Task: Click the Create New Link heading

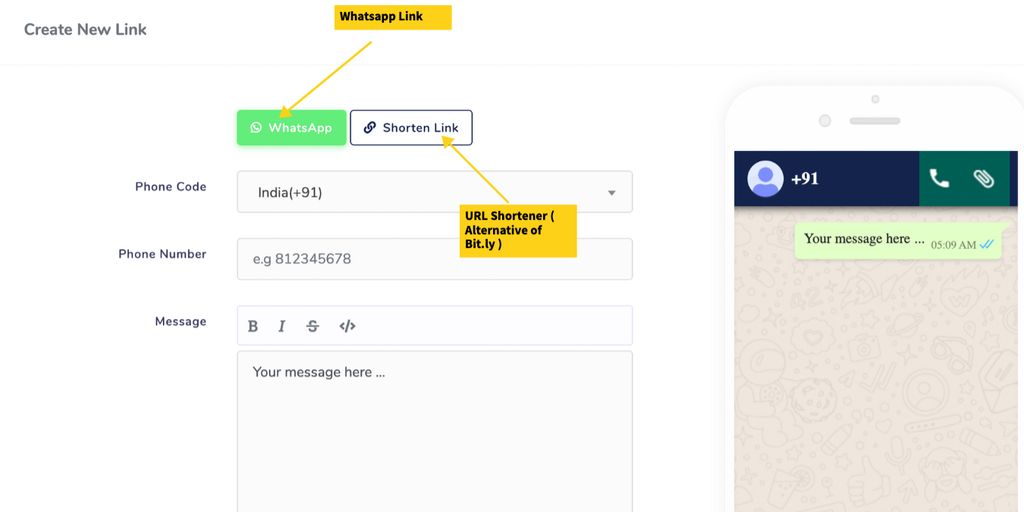Action: [86, 29]
